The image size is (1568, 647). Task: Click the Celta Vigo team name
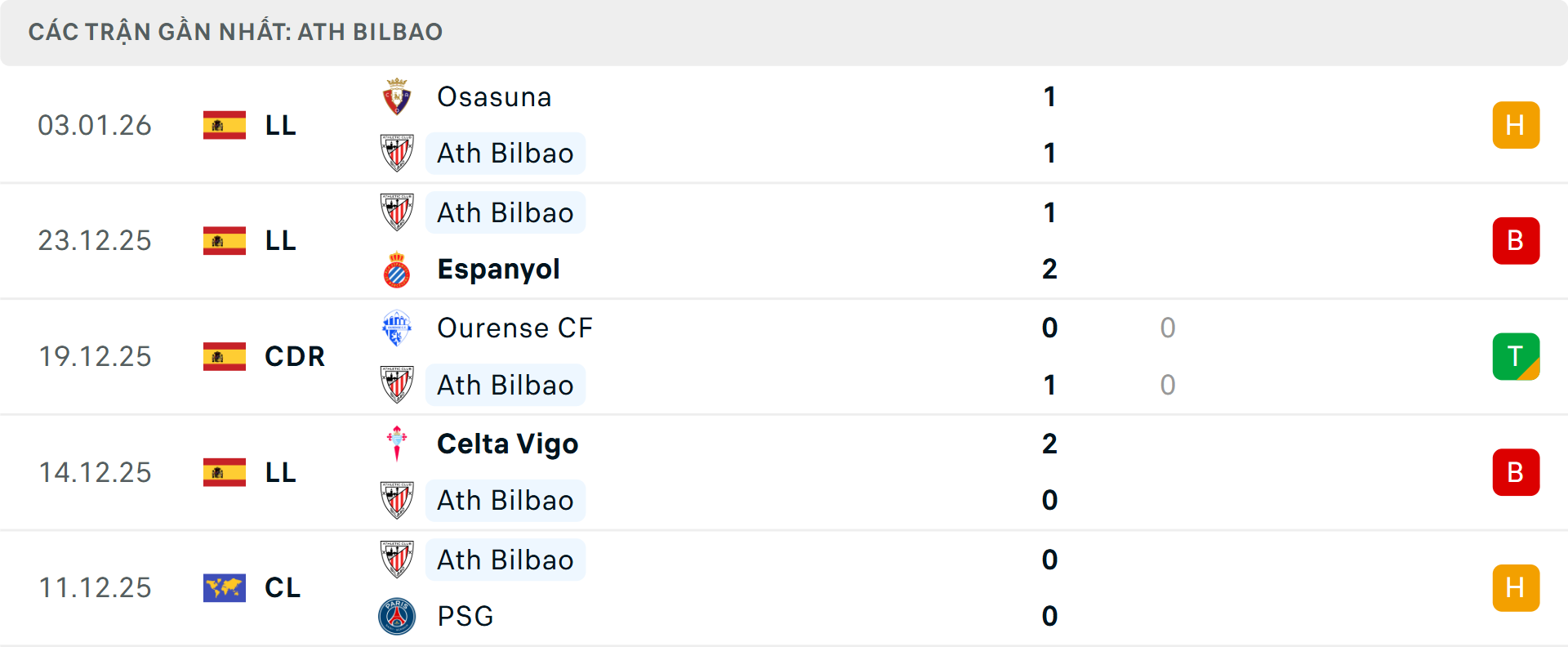(x=507, y=444)
